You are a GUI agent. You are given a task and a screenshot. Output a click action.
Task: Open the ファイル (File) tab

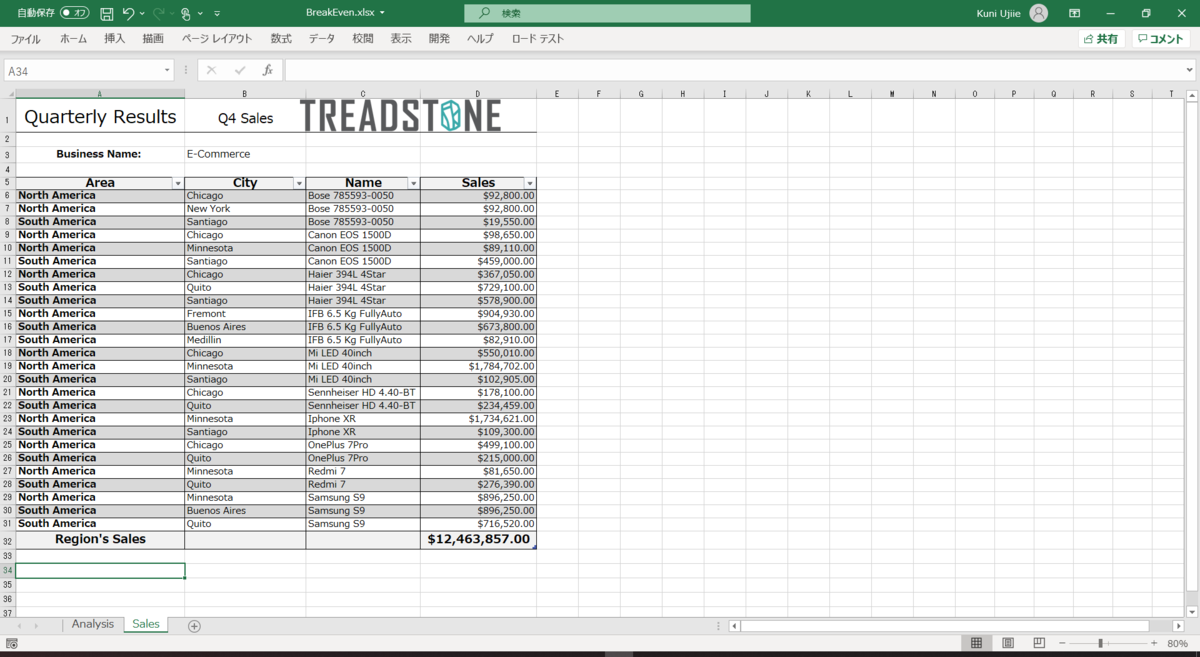point(25,39)
